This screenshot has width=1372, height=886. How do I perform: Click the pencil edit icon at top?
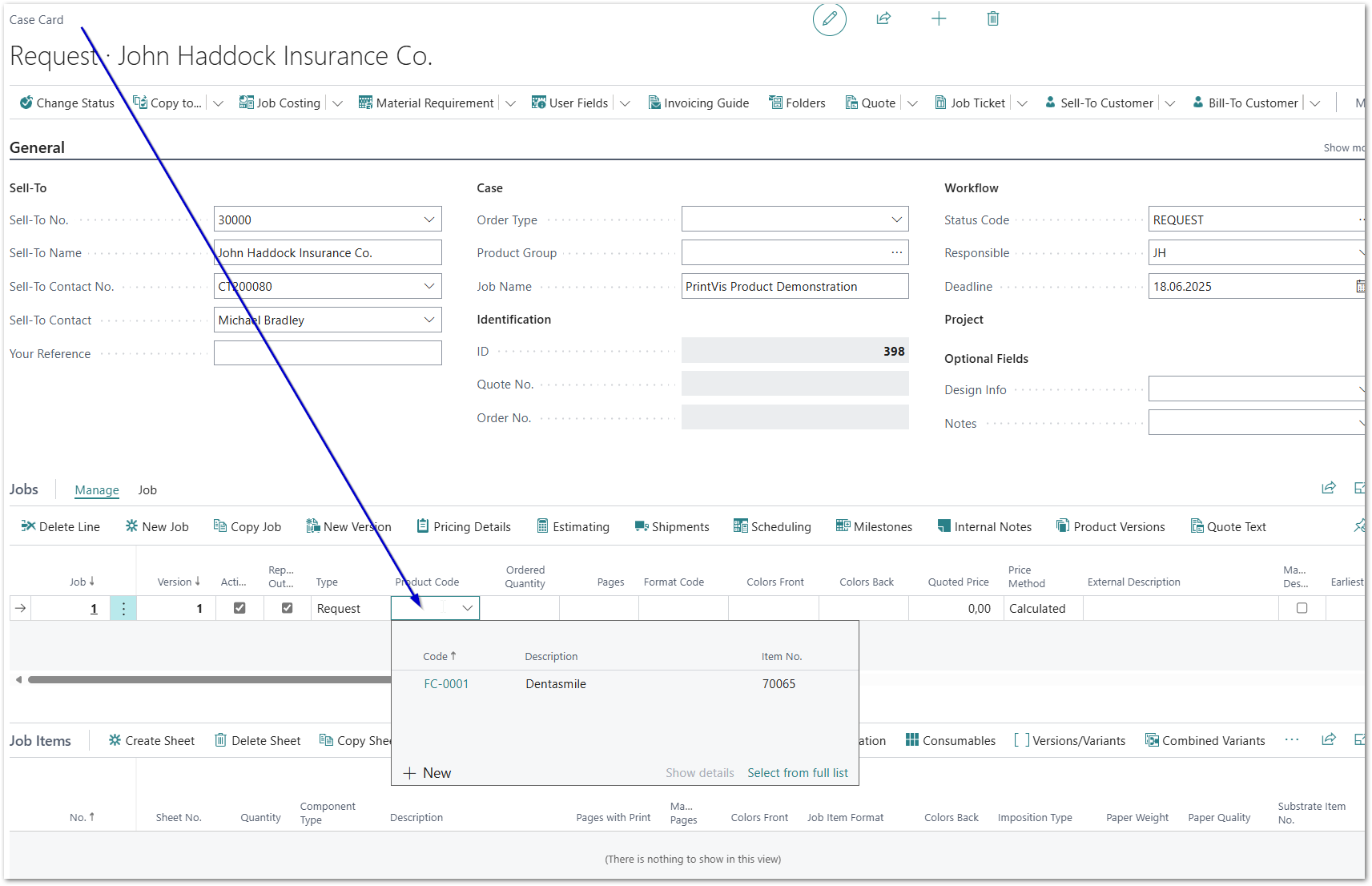[829, 19]
